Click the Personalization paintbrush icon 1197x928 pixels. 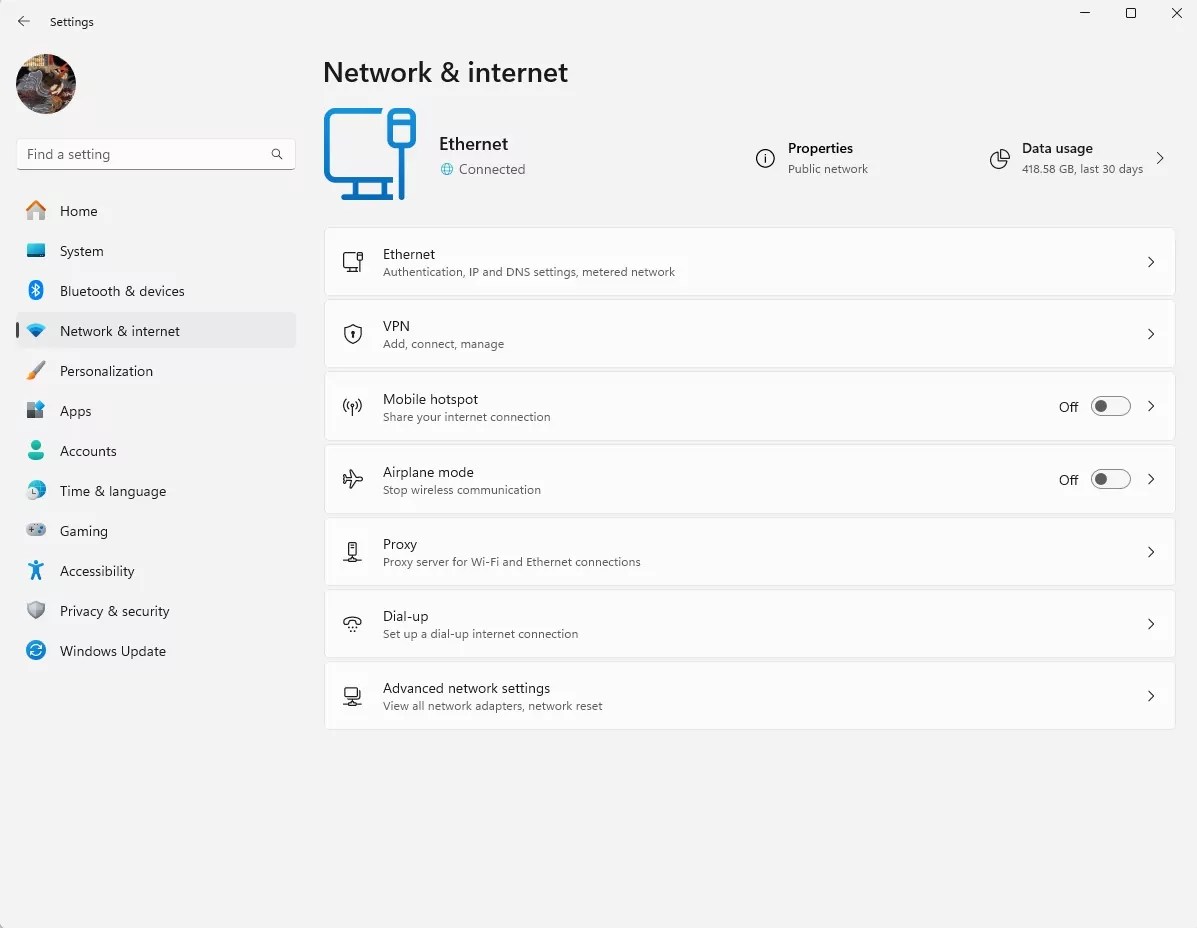[x=36, y=371]
